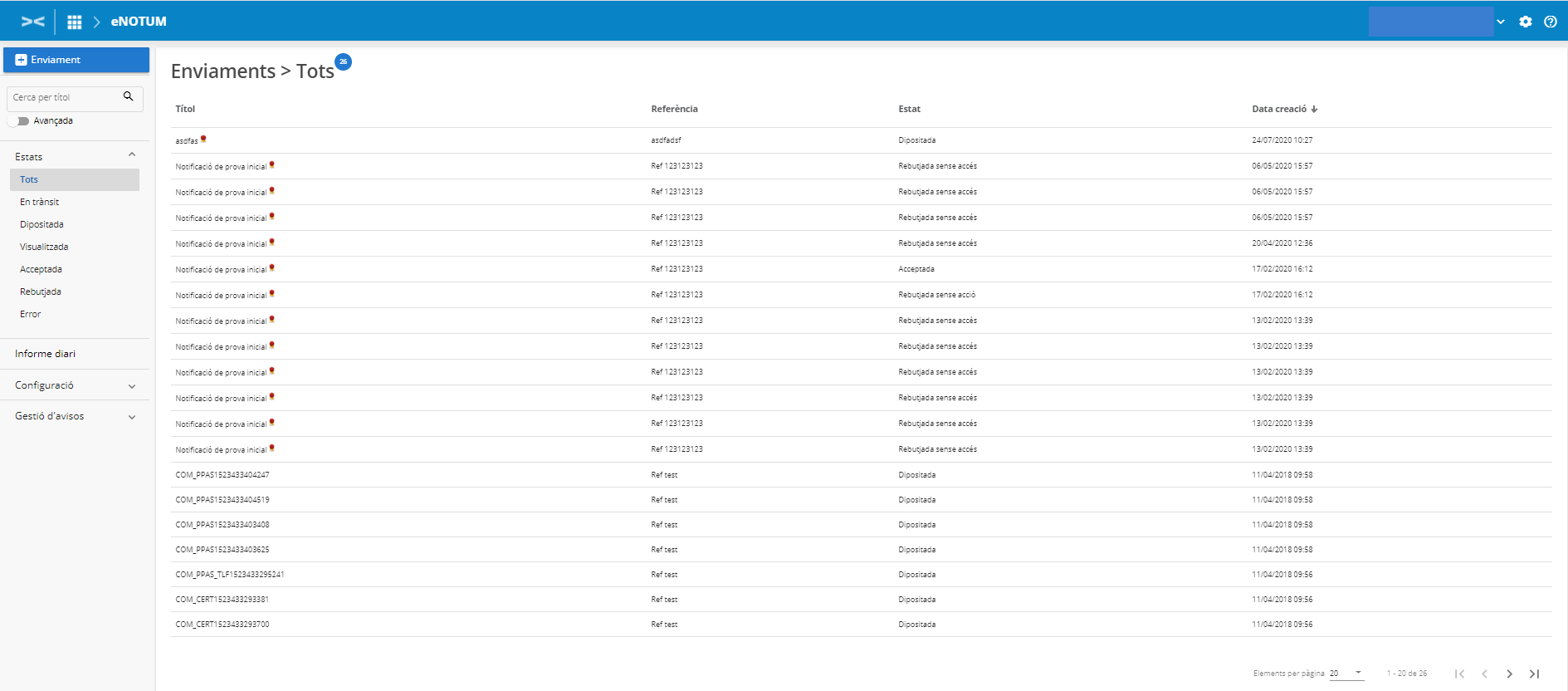
Task: Open the settings gear icon
Action: [x=1526, y=22]
